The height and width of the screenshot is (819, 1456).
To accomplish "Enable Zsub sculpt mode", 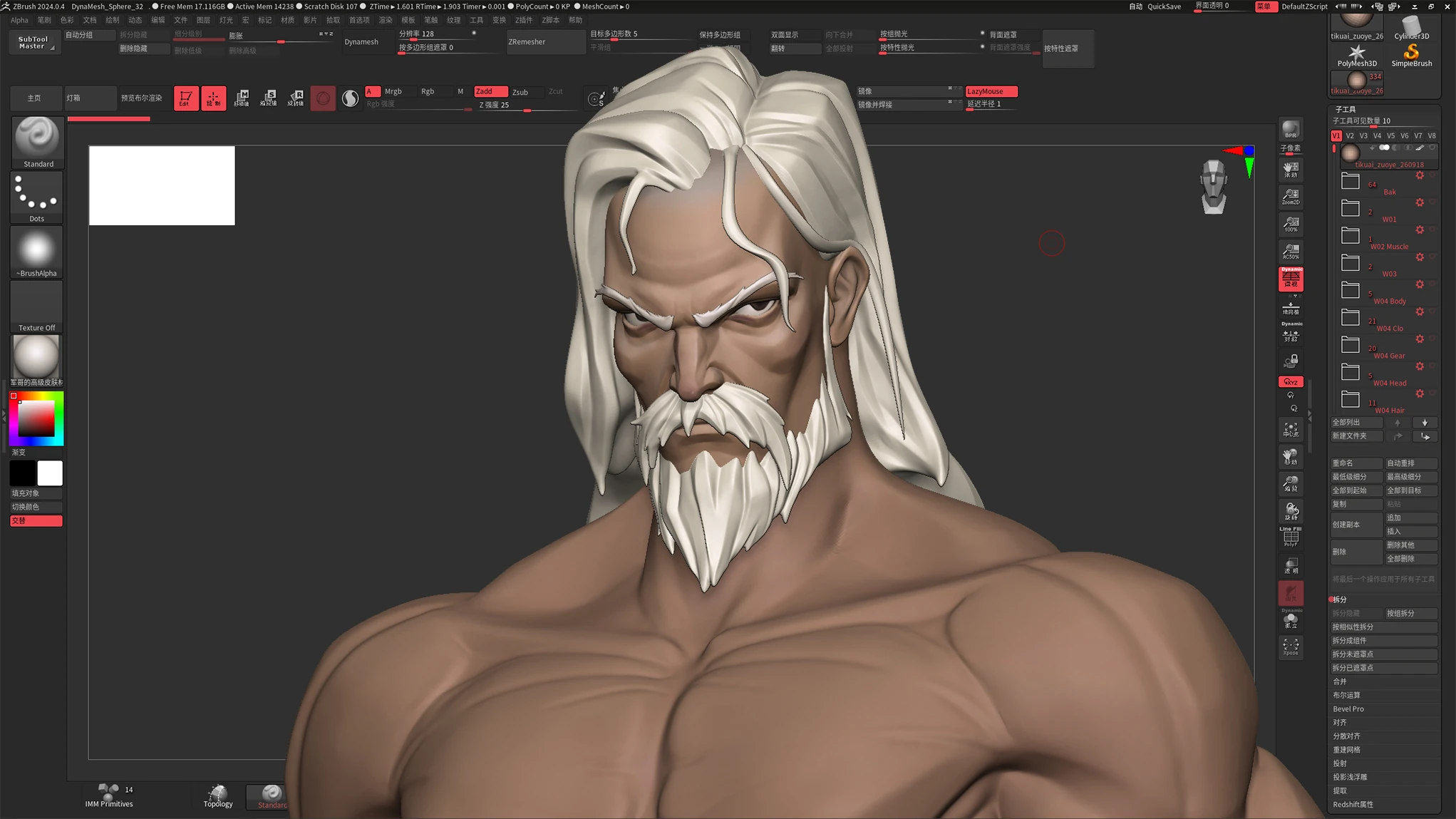I will tap(526, 92).
